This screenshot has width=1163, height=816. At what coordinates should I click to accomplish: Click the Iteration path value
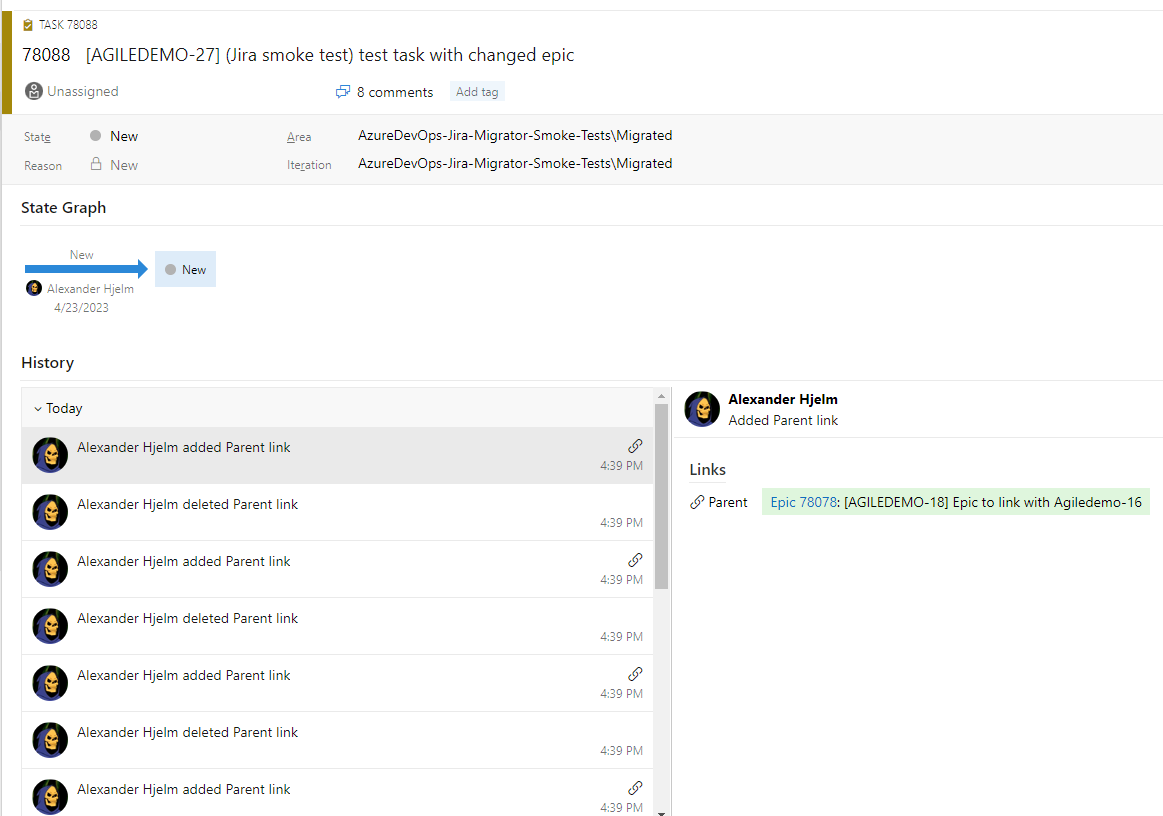click(x=515, y=163)
